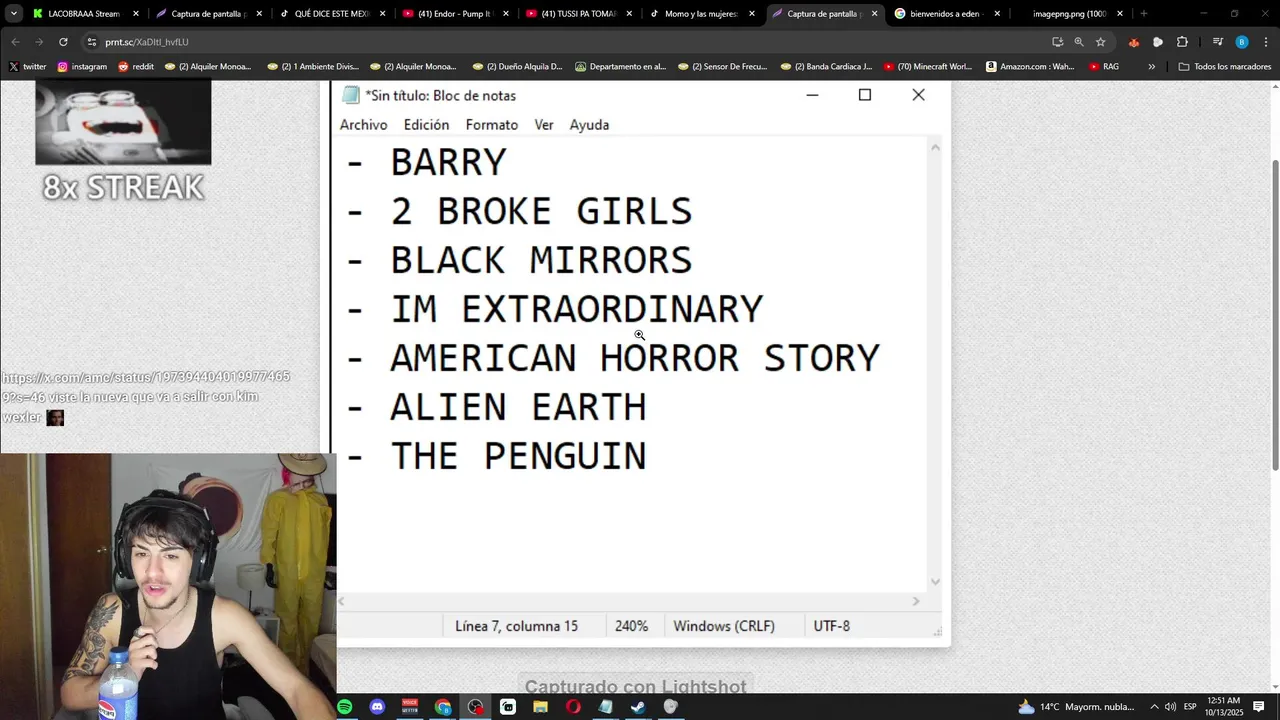The image size is (1280, 720).
Task: Open Voicemeeter from the taskbar
Action: [x=410, y=707]
